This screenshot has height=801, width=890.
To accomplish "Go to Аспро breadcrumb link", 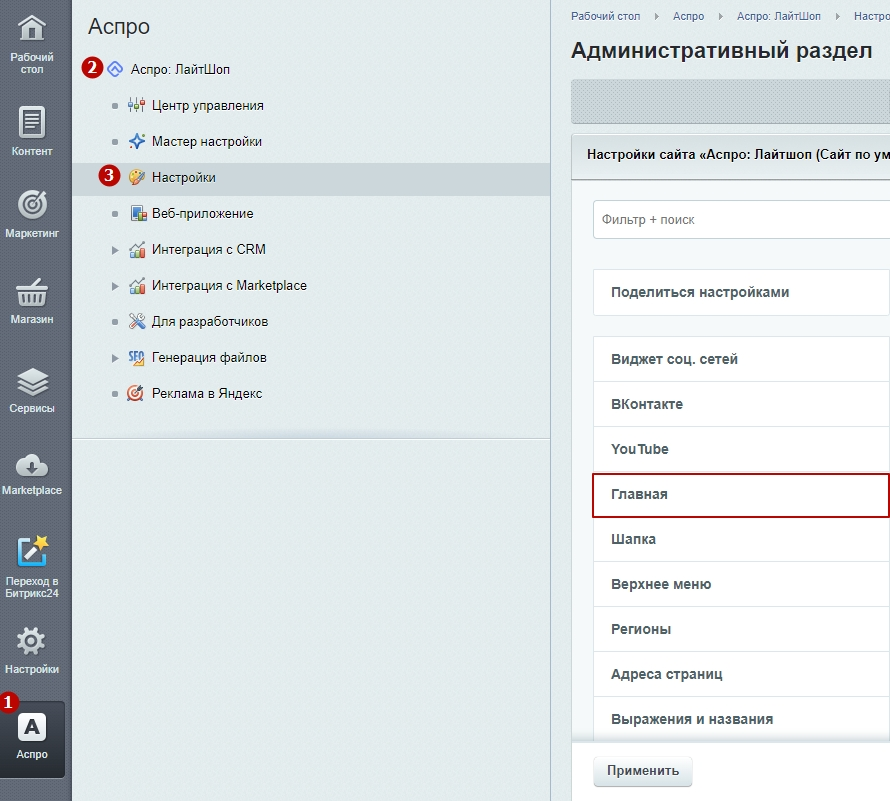I will 688,16.
